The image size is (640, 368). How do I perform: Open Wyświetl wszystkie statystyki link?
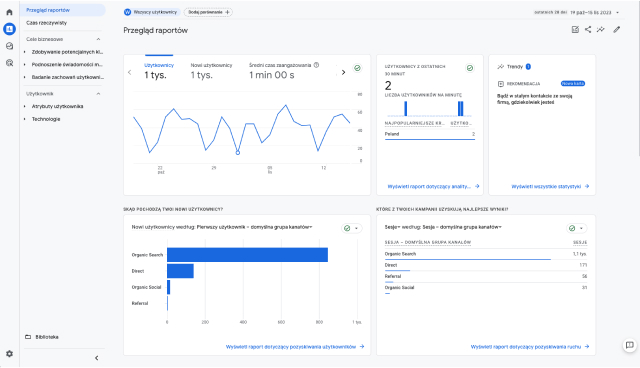(x=550, y=186)
